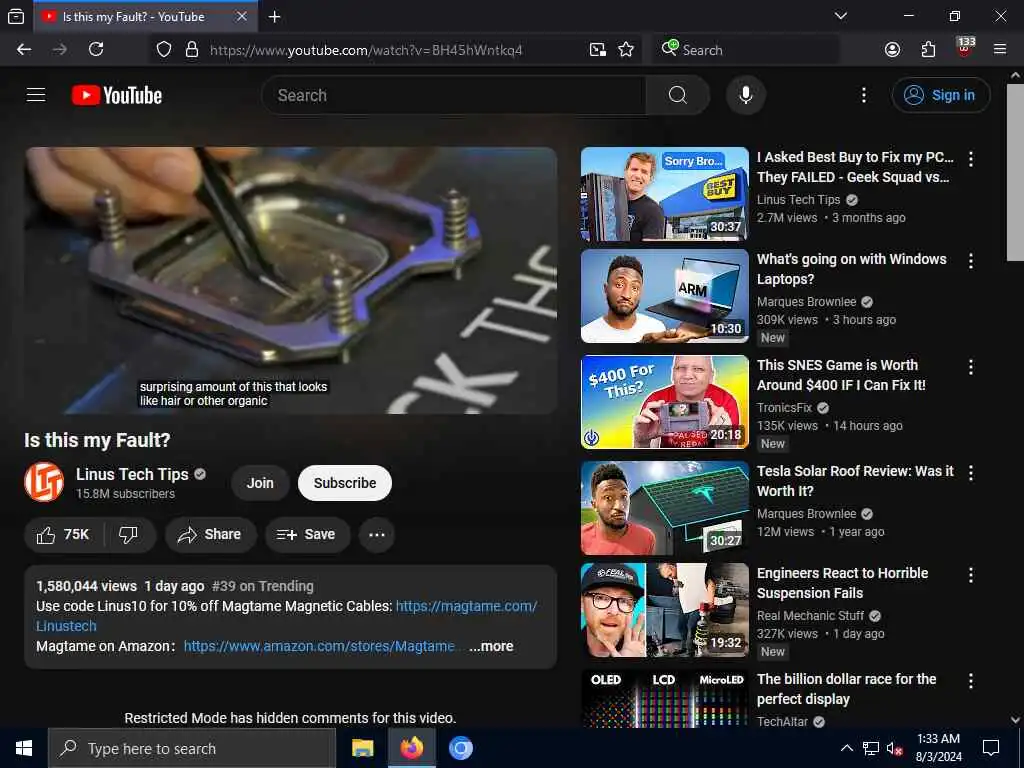
Task: Open $400 SNES game video thumbnail
Action: [x=665, y=402]
